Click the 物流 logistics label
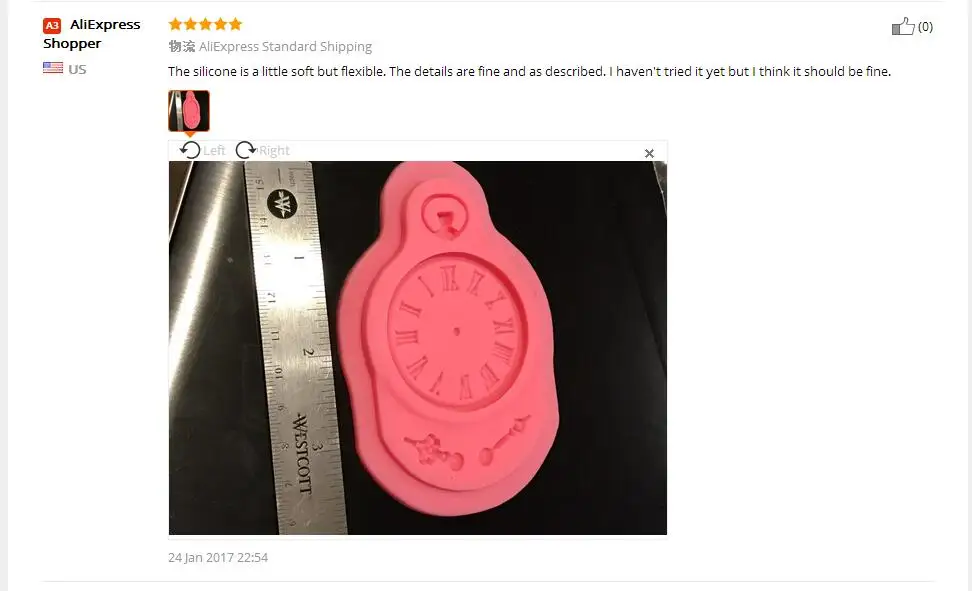 click(182, 47)
